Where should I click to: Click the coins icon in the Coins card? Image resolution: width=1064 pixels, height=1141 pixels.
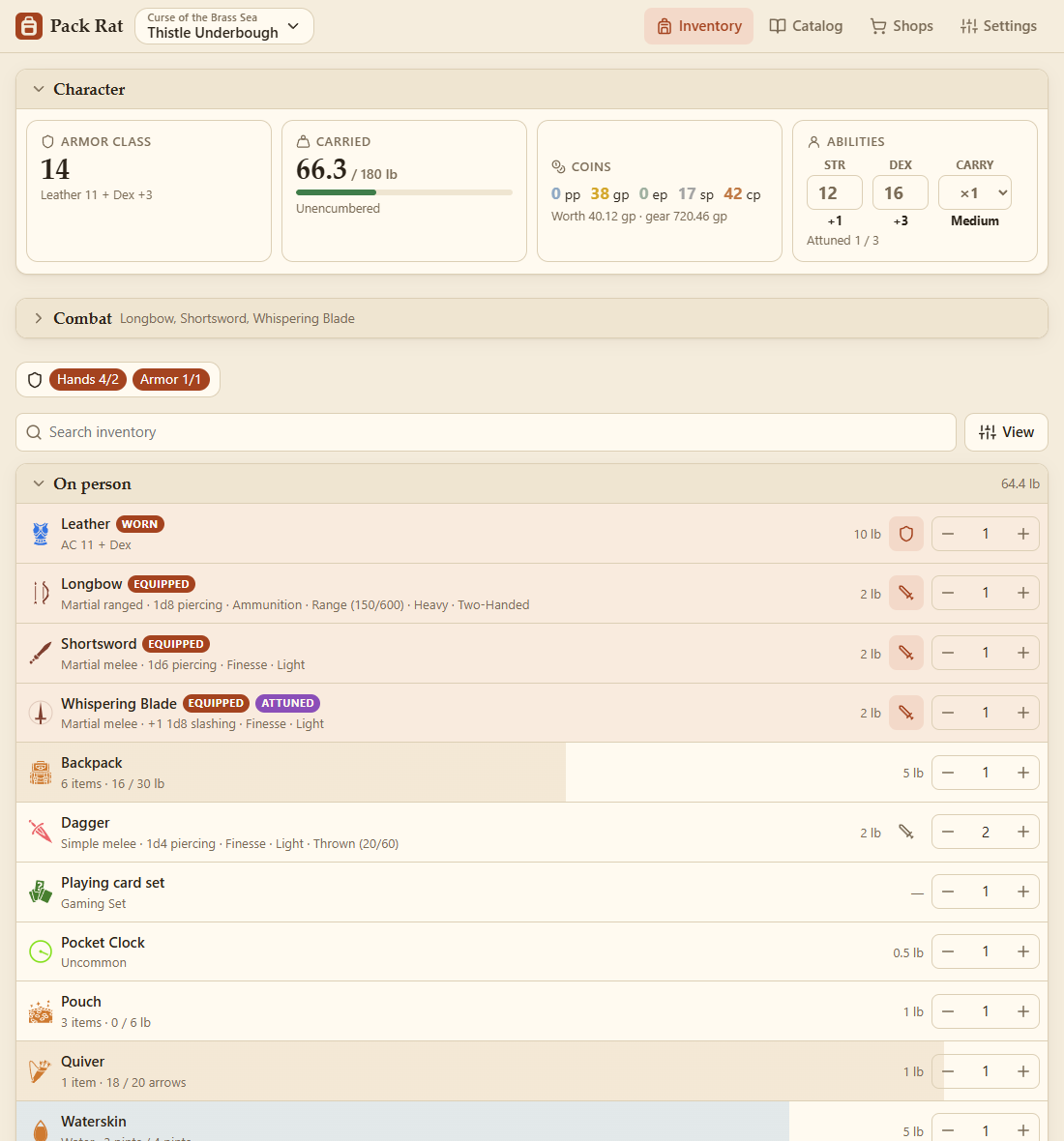[x=558, y=166]
